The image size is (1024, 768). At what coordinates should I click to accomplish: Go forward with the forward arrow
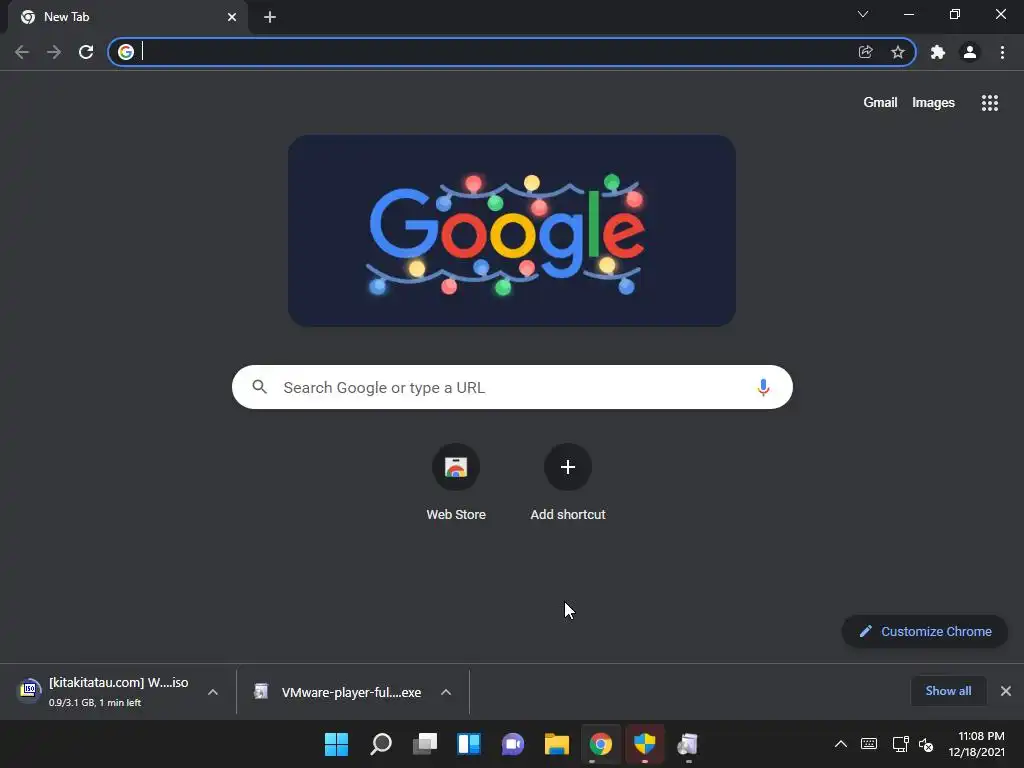pyautogui.click(x=54, y=52)
